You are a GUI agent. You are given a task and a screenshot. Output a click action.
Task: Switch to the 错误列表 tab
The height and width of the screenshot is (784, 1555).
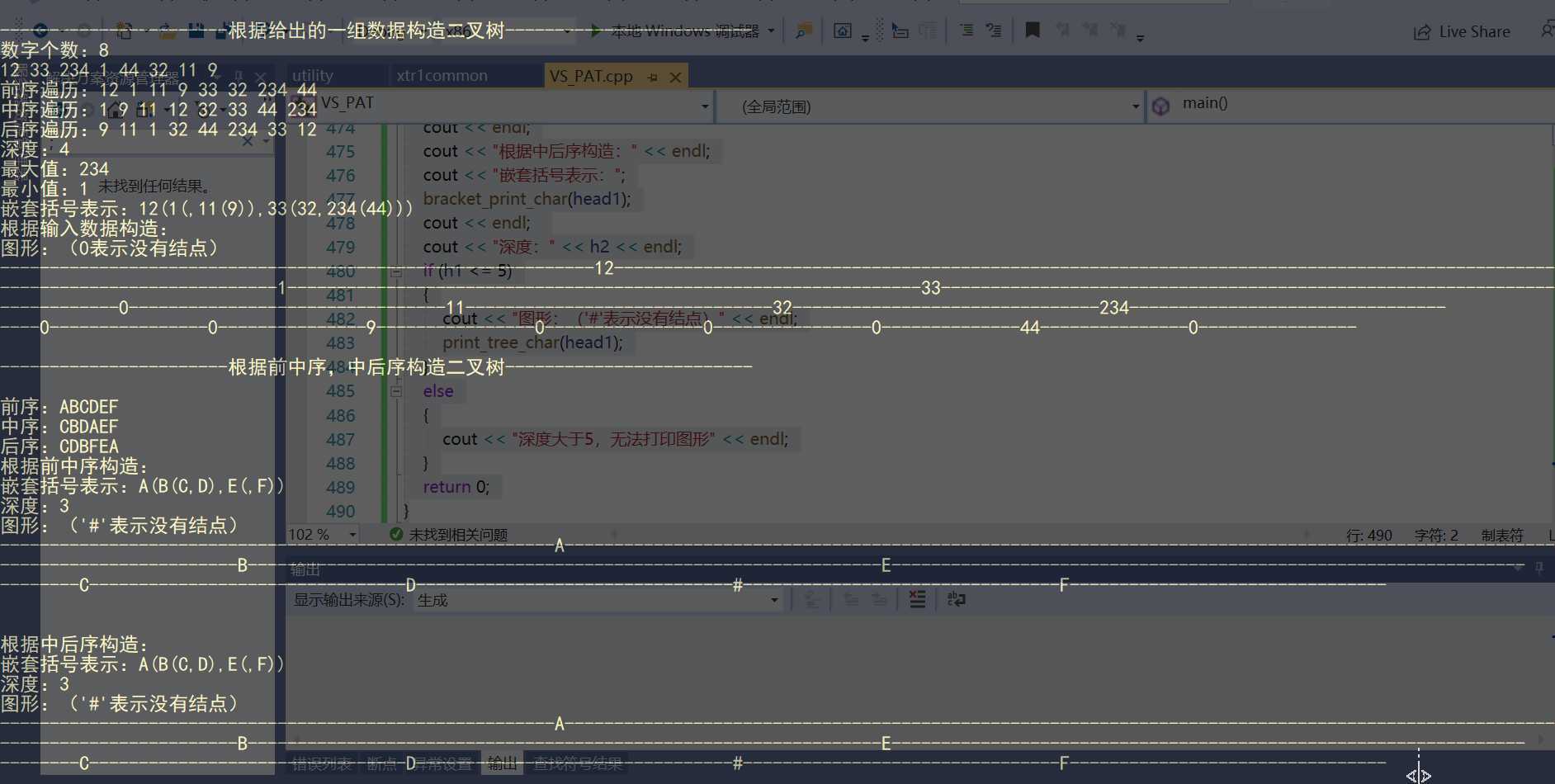click(x=322, y=764)
